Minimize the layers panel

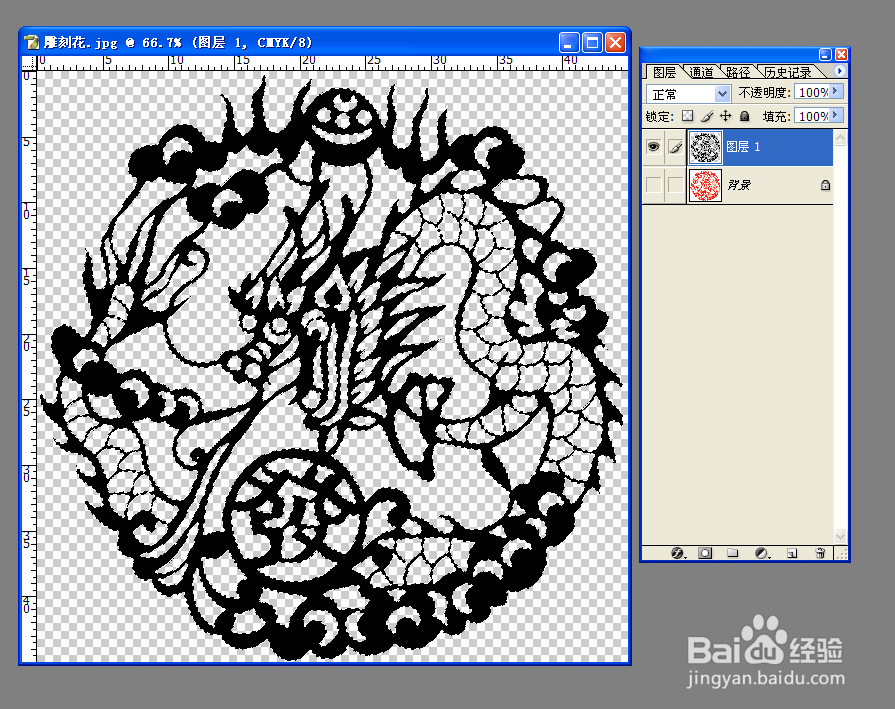[825, 54]
